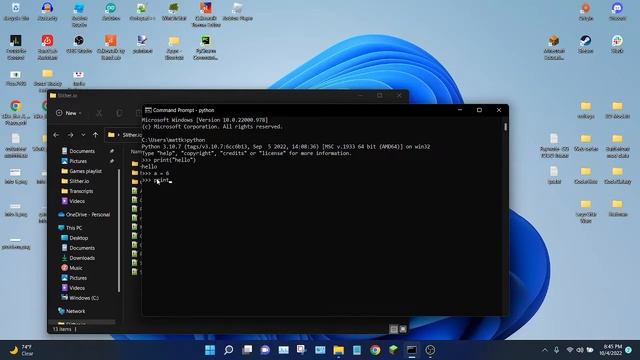Switch Explorer to details view toggle
Screen dimensions: 640x360
(393, 329)
